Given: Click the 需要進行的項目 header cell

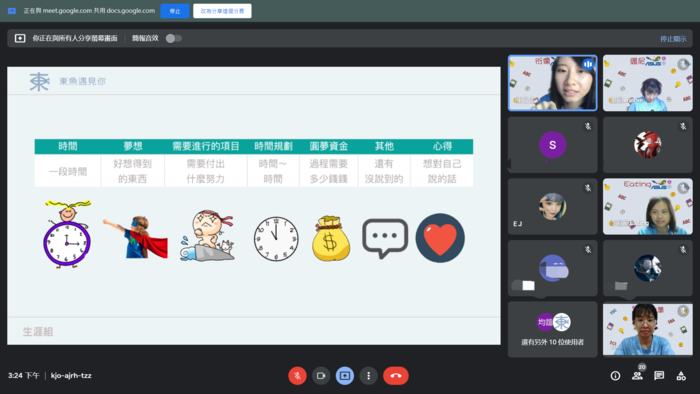Looking at the screenshot, I should point(206,146).
